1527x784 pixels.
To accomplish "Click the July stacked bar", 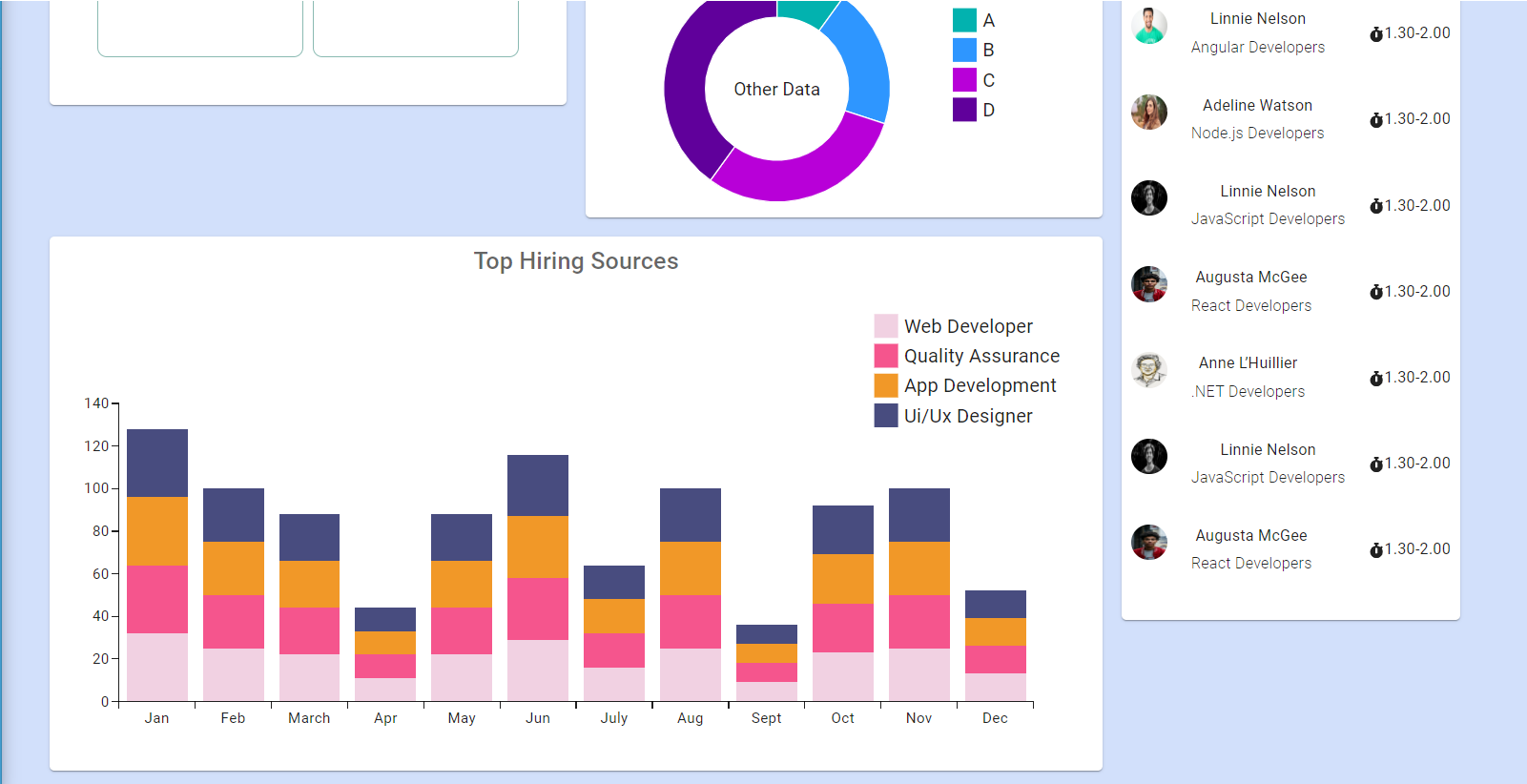I will 614,633.
